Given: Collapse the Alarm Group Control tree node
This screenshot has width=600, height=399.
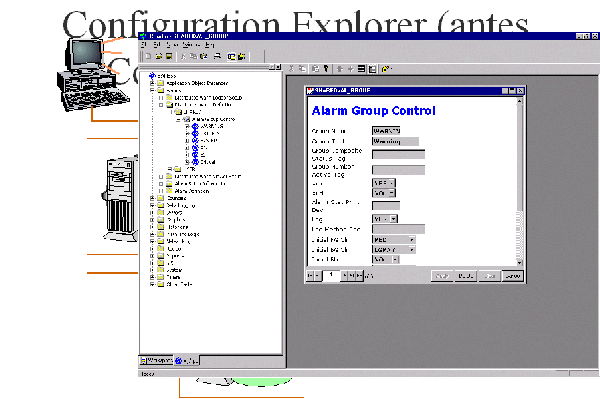Looking at the screenshot, I should (178, 120).
